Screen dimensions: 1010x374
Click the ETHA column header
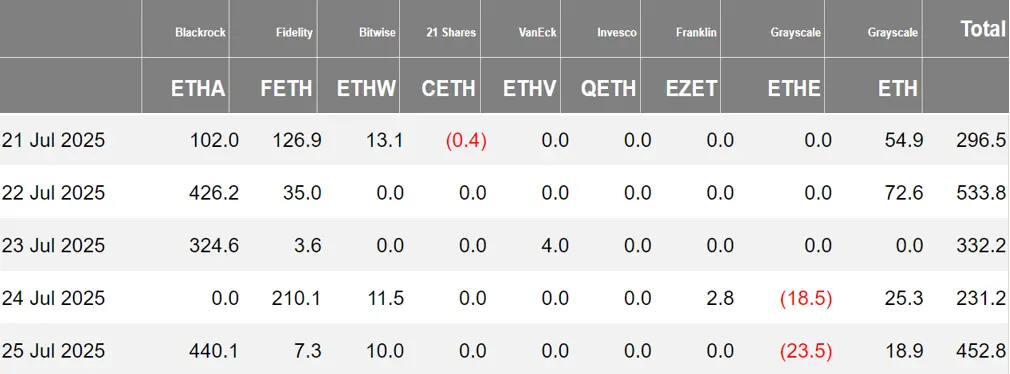198,88
